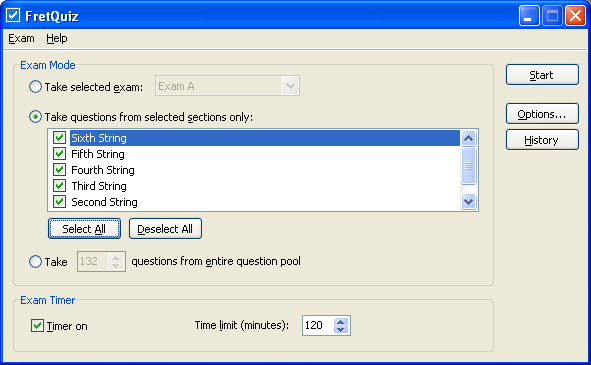
Task: Close the FretQuiz window
Action: tap(575, 16)
